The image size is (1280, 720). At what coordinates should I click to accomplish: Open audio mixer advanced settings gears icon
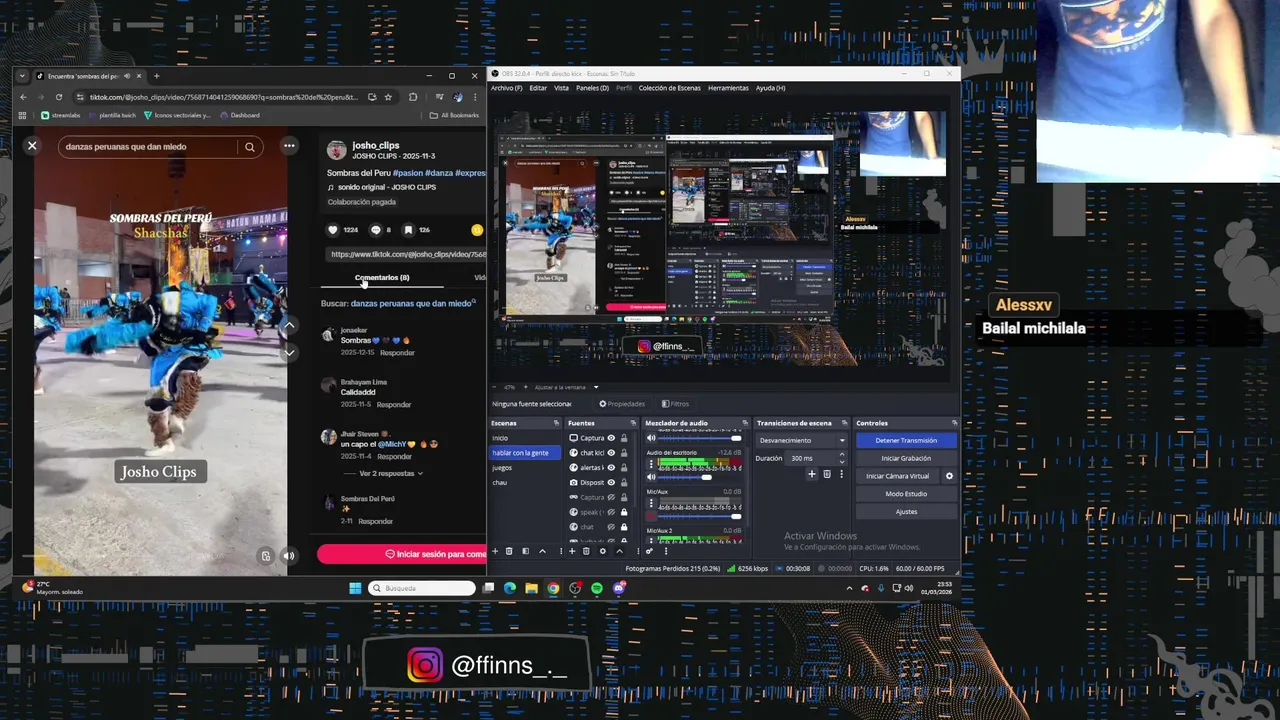pos(650,551)
